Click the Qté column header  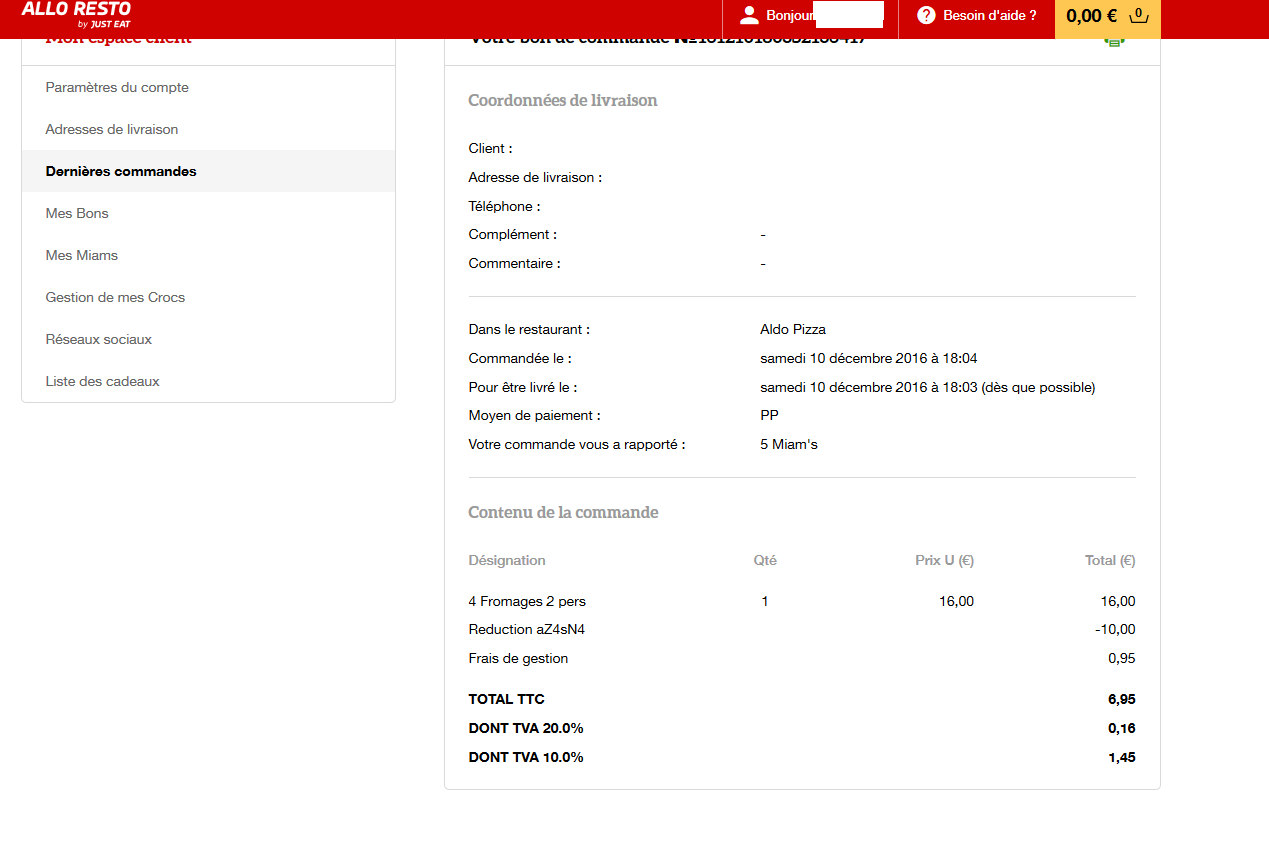(x=765, y=561)
